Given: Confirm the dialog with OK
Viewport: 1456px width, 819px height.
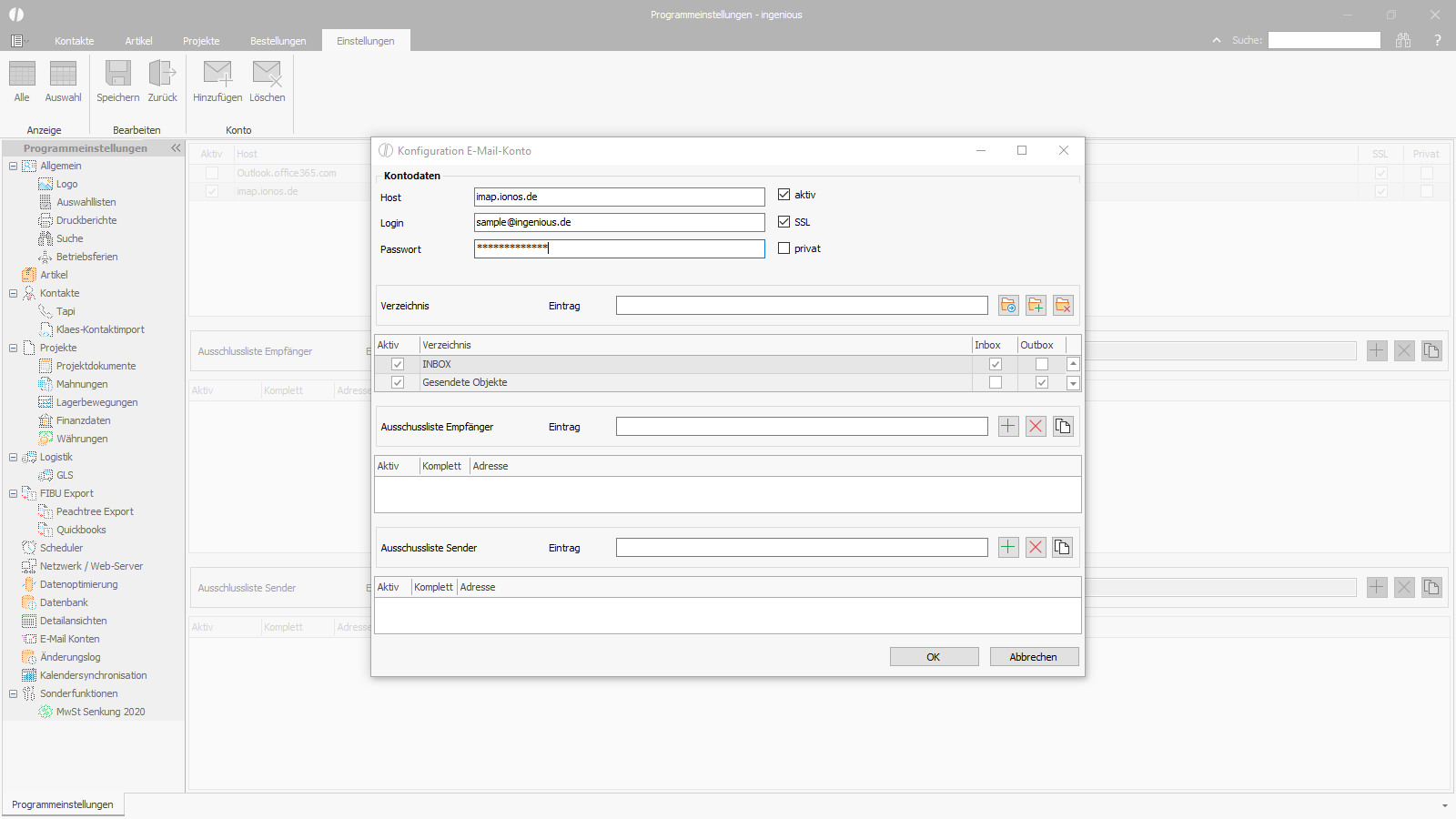Looking at the screenshot, I should pyautogui.click(x=934, y=657).
